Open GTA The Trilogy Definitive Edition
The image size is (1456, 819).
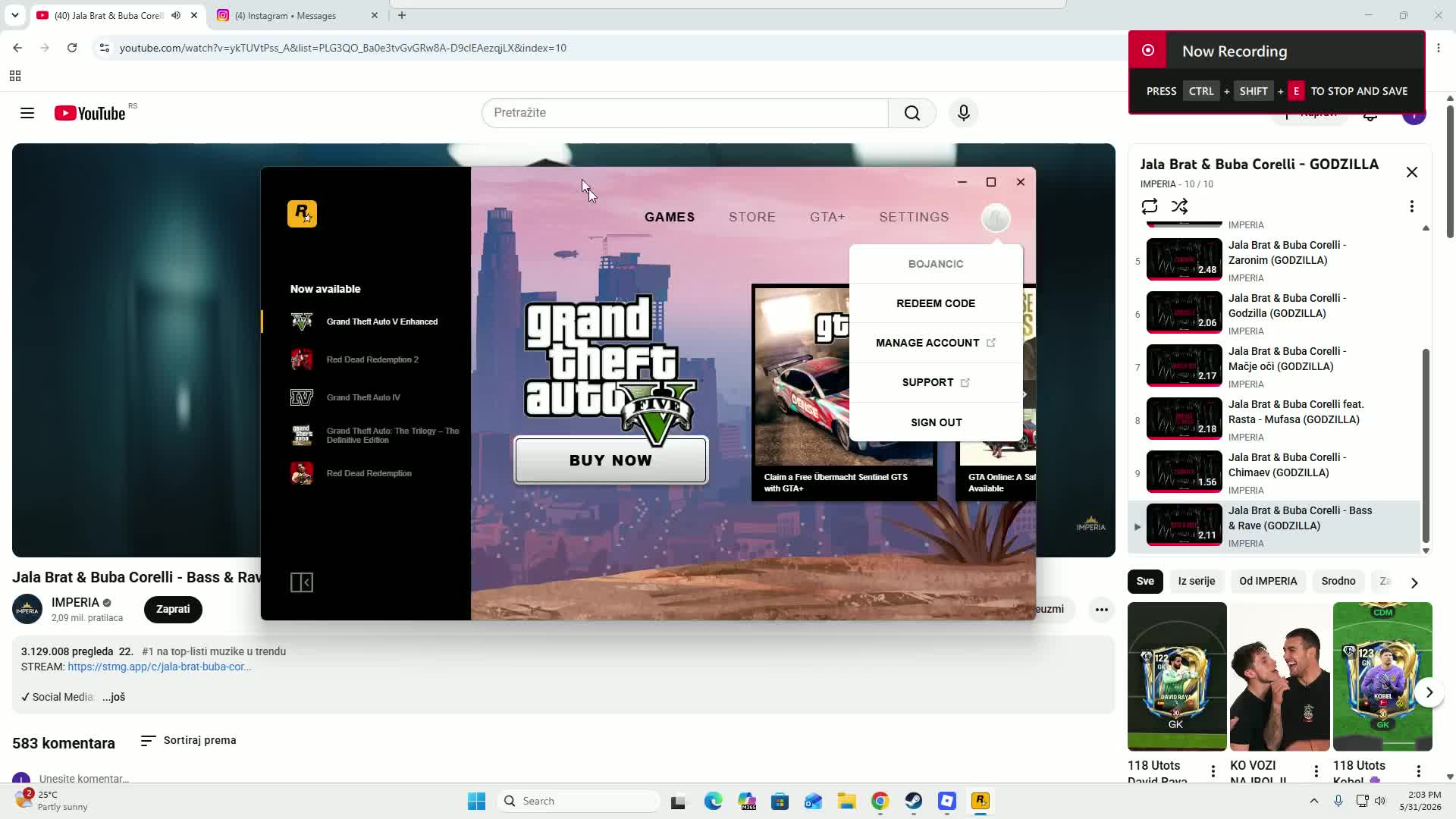366,435
